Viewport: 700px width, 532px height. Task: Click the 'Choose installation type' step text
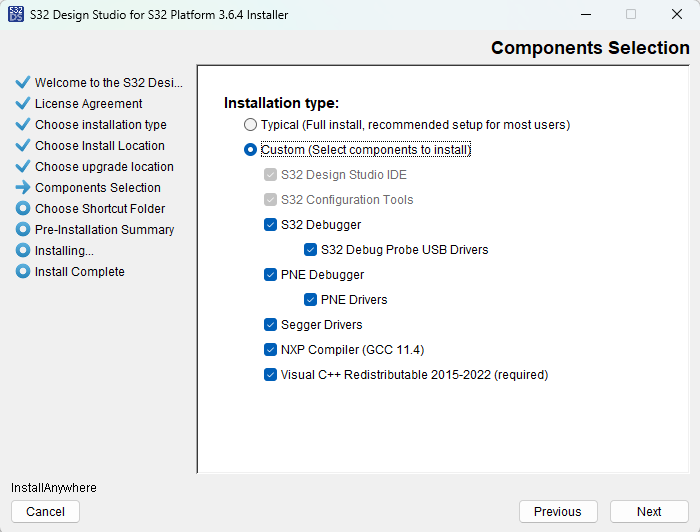101,125
